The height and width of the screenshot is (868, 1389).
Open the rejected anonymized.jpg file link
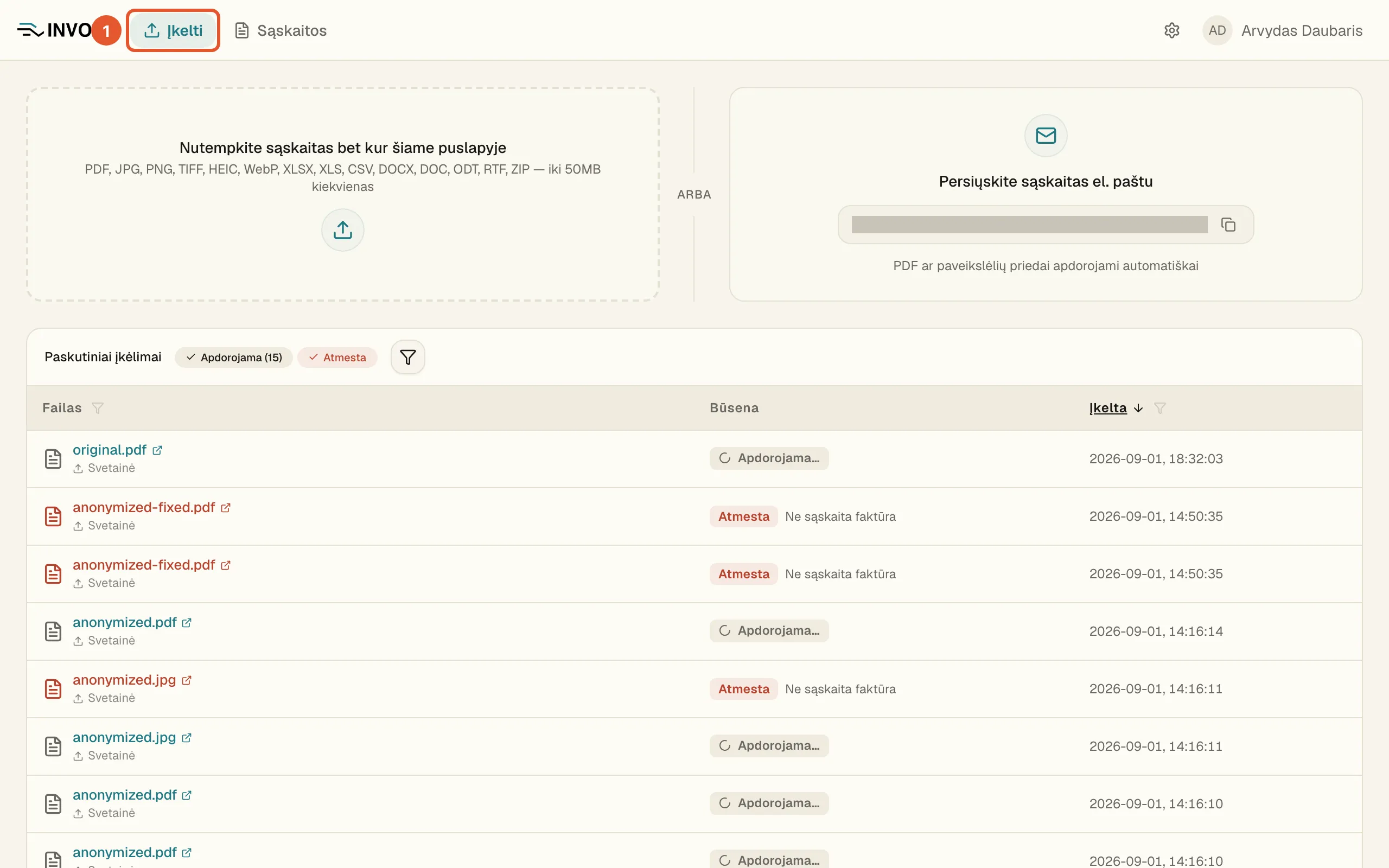tap(125, 680)
